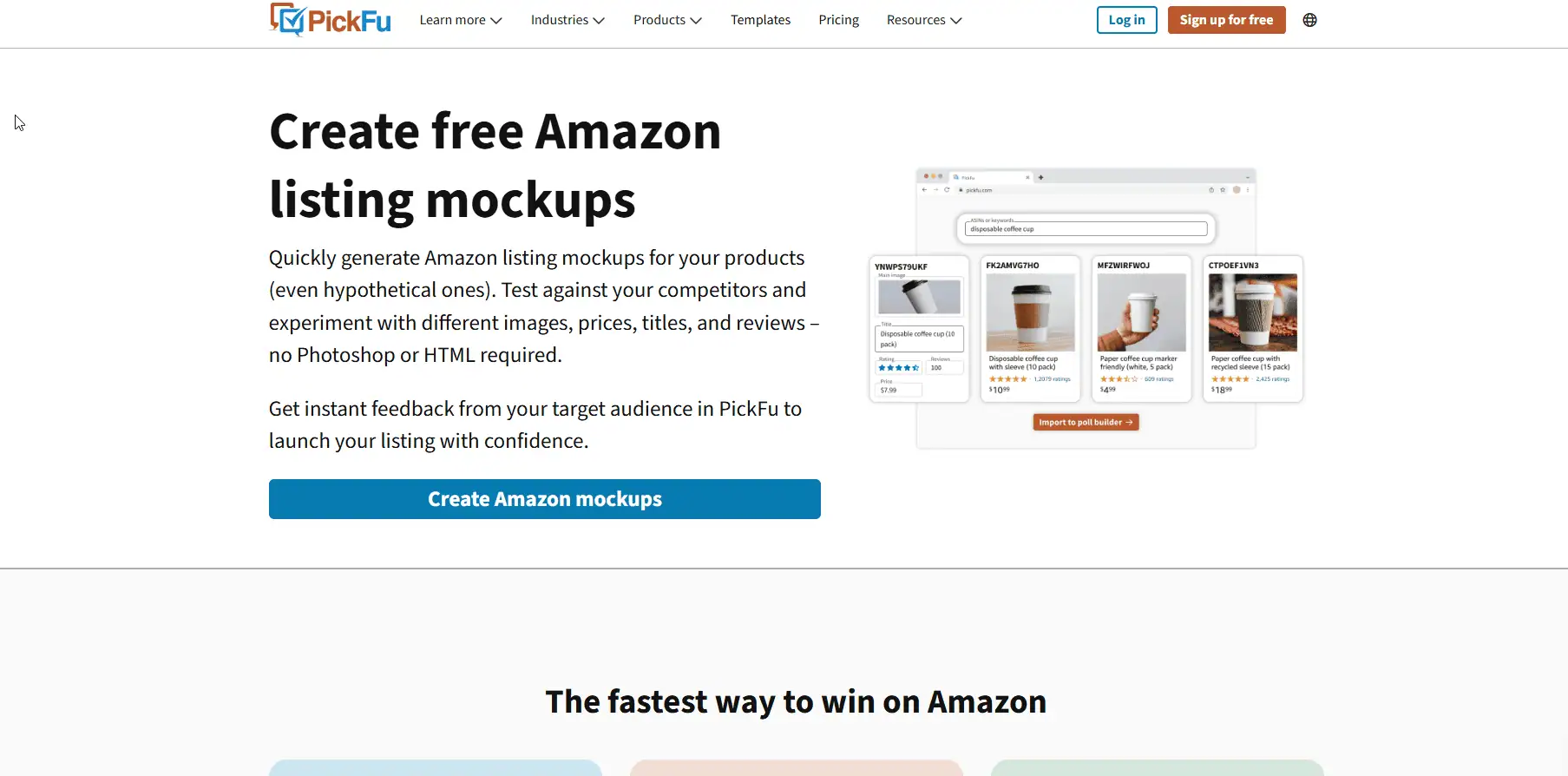Click the Log in button
Viewport: 1568px width, 776px height.
coord(1126,20)
